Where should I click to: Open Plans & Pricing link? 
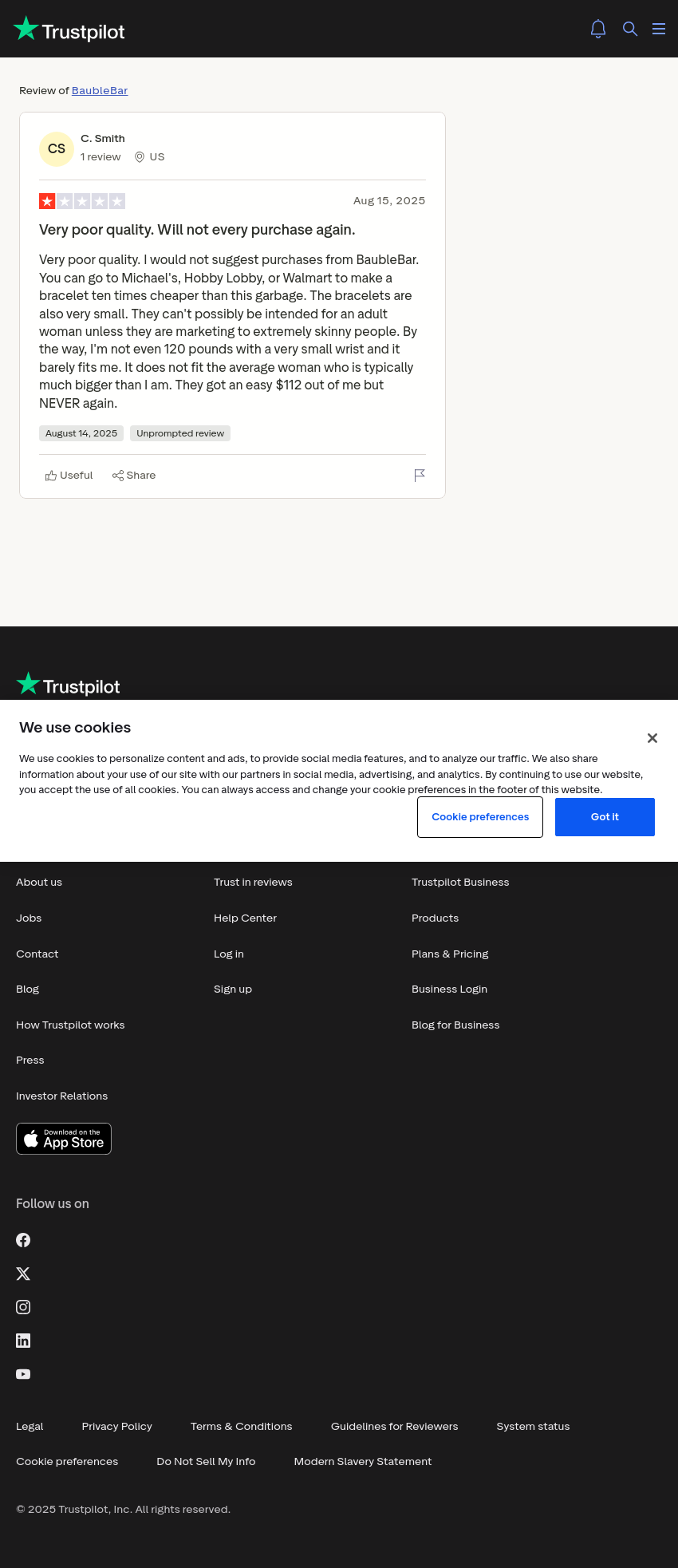click(x=450, y=954)
